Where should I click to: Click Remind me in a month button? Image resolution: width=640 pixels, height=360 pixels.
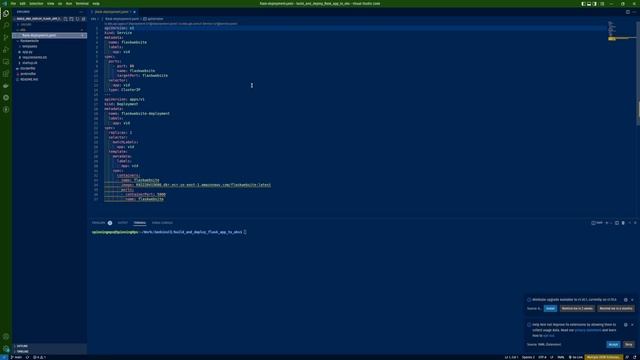click(616, 309)
